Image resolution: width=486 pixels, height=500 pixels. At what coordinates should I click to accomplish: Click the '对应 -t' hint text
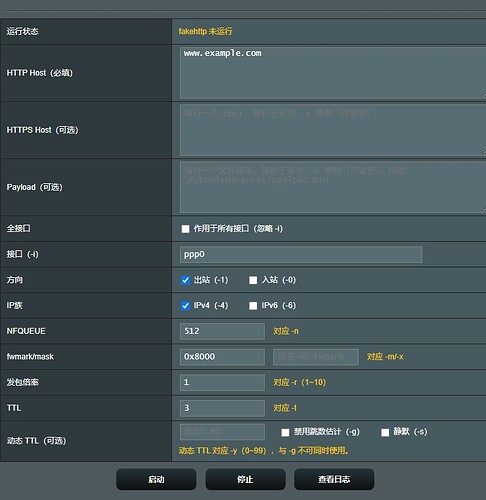coord(285,408)
